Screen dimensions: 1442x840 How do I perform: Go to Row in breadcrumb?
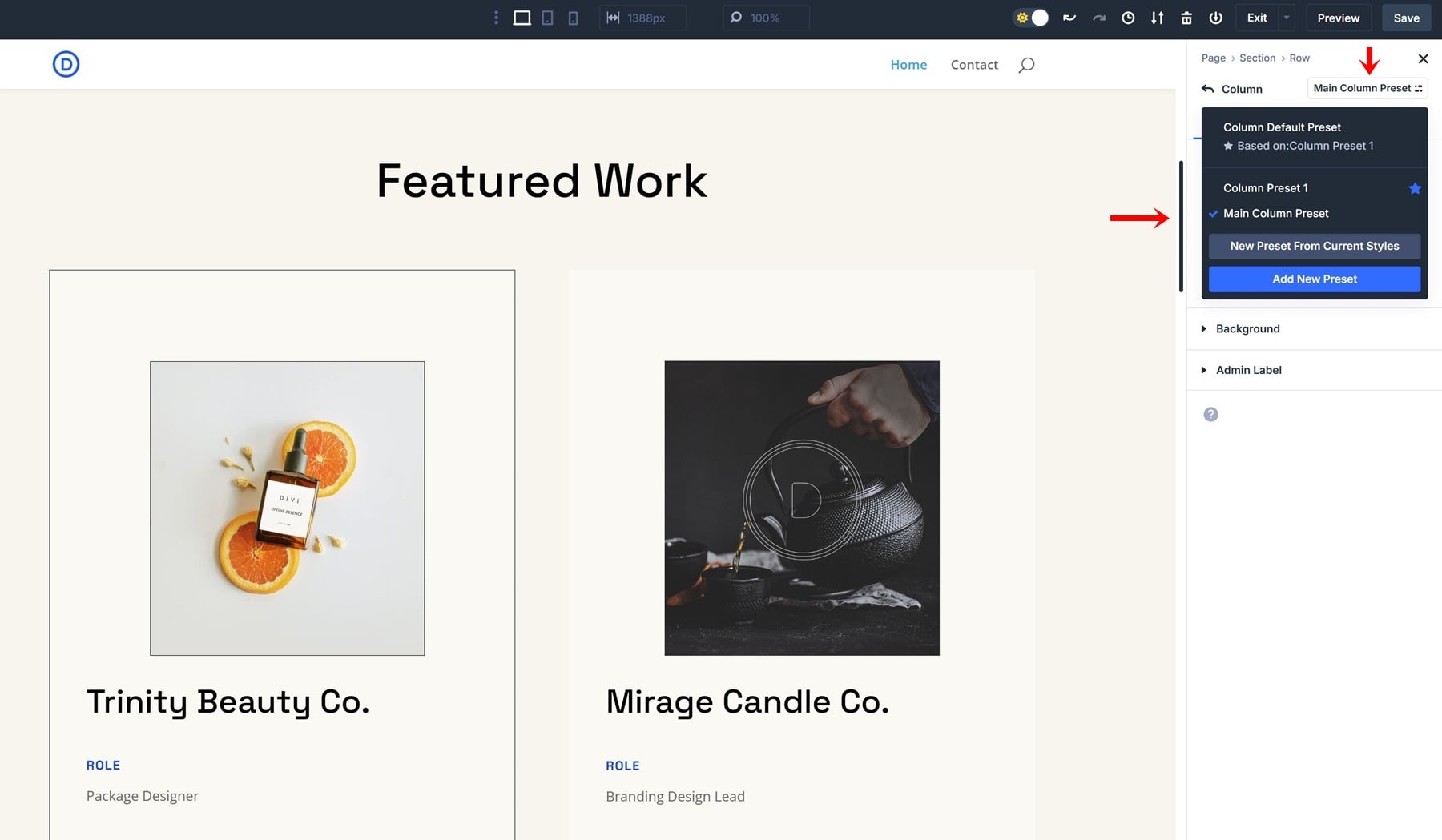(1299, 58)
